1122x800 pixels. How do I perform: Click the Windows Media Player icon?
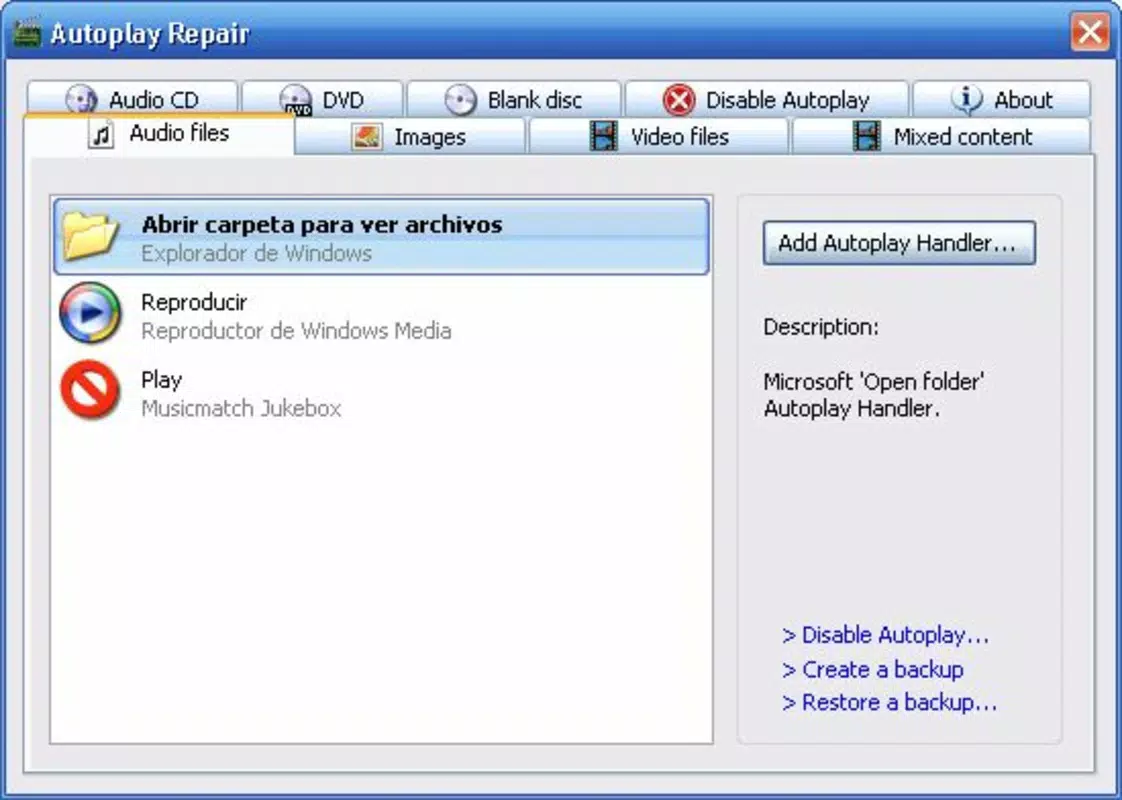point(90,313)
